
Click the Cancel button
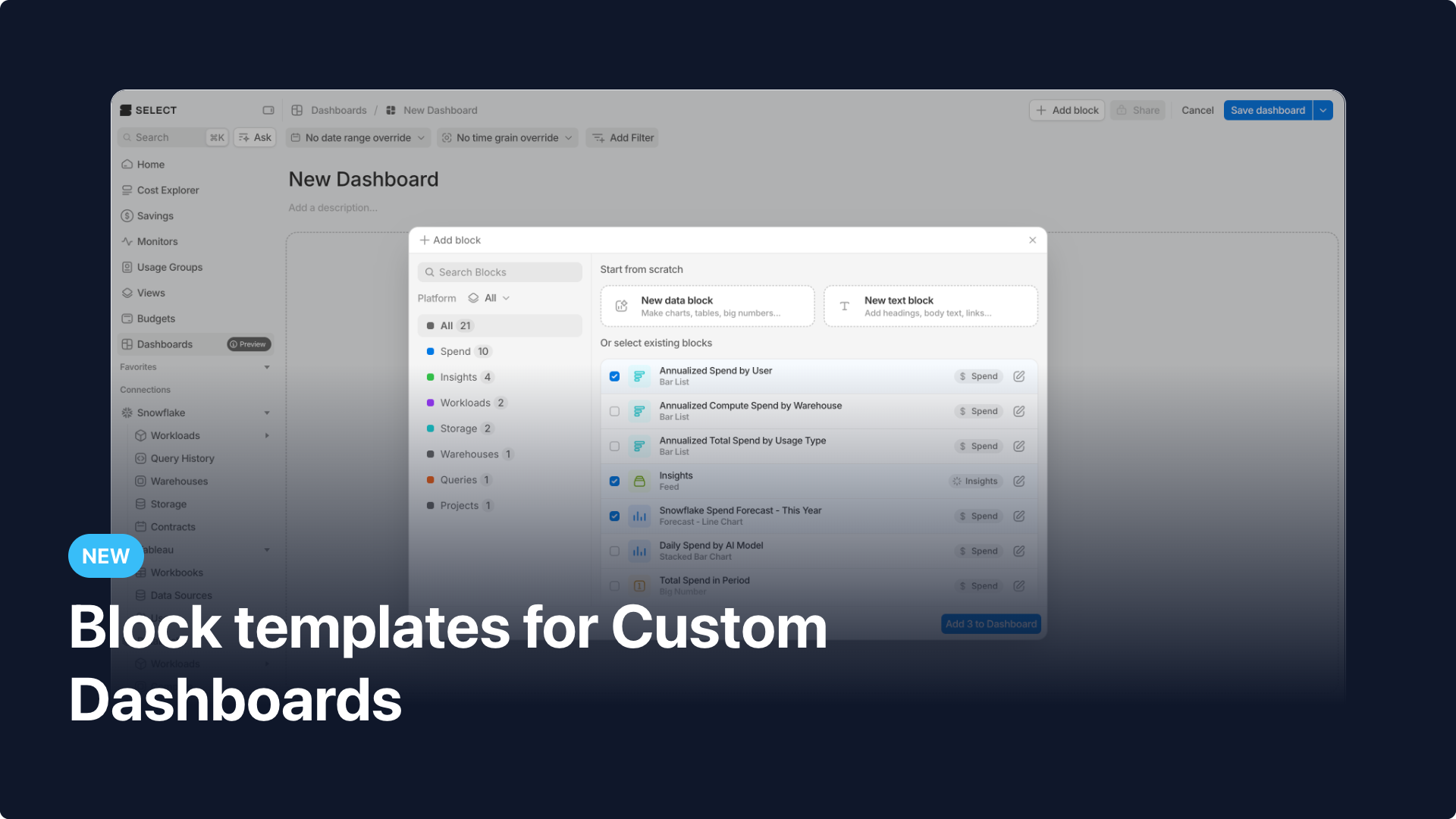(1197, 110)
